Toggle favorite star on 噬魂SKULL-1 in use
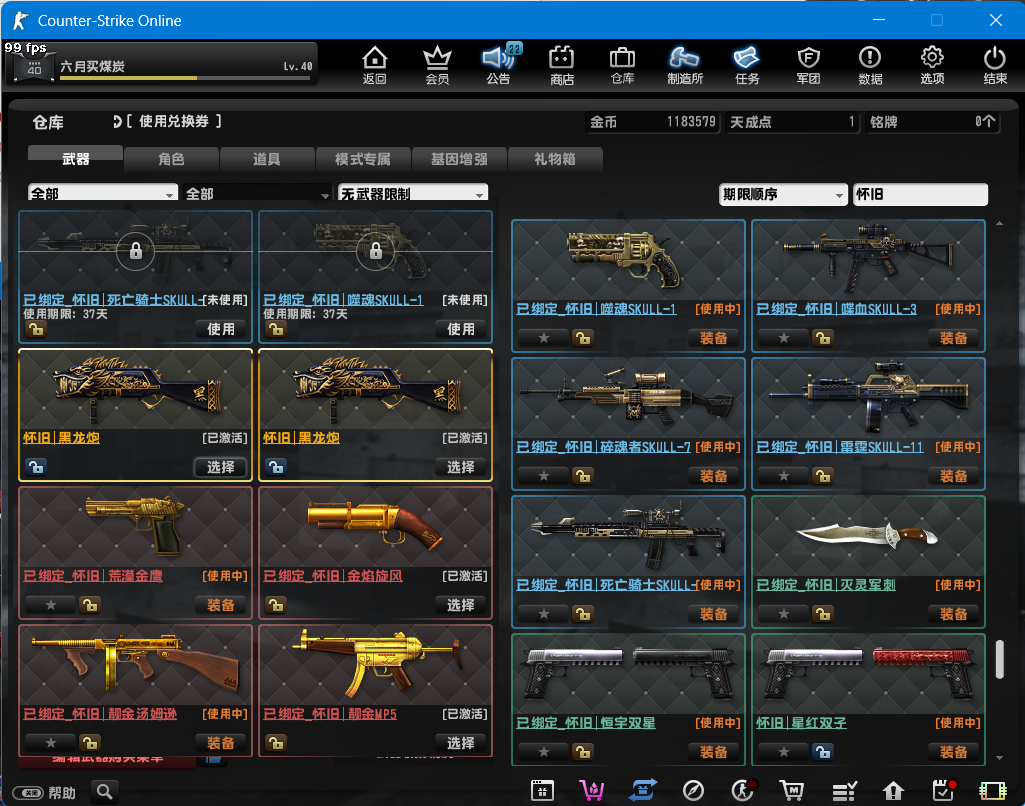Image resolution: width=1025 pixels, height=806 pixels. click(543, 338)
